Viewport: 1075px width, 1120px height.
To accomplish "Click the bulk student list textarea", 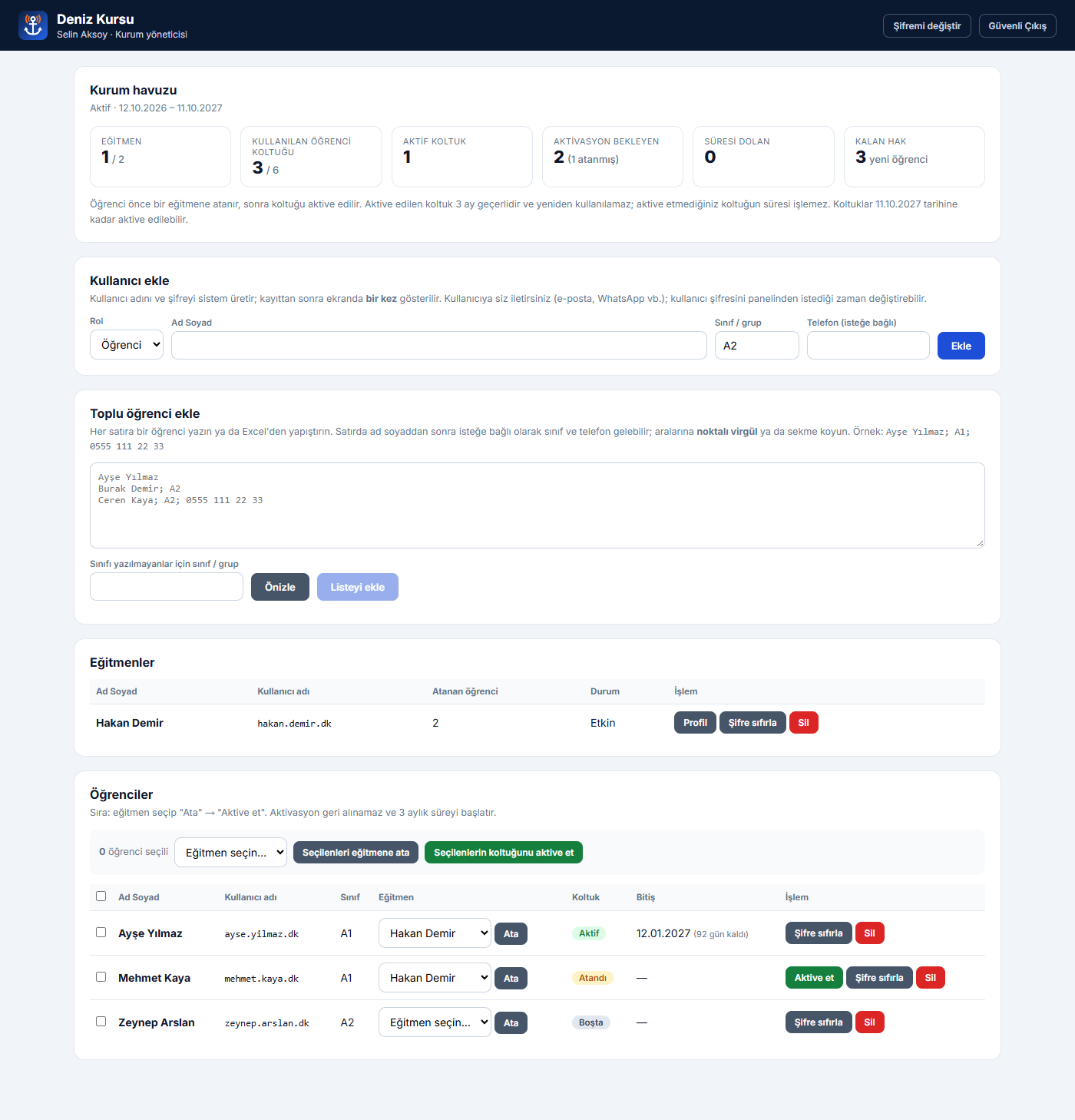I will coord(537,505).
